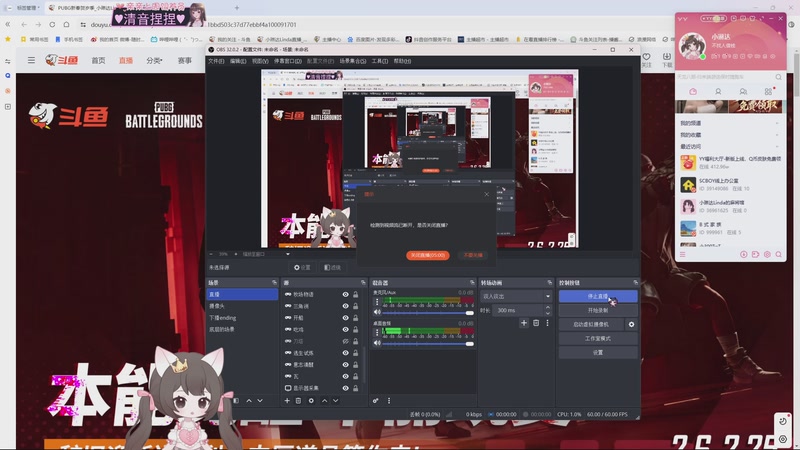Remove scene transition with trash icon
800x450 pixels.
click(536, 323)
